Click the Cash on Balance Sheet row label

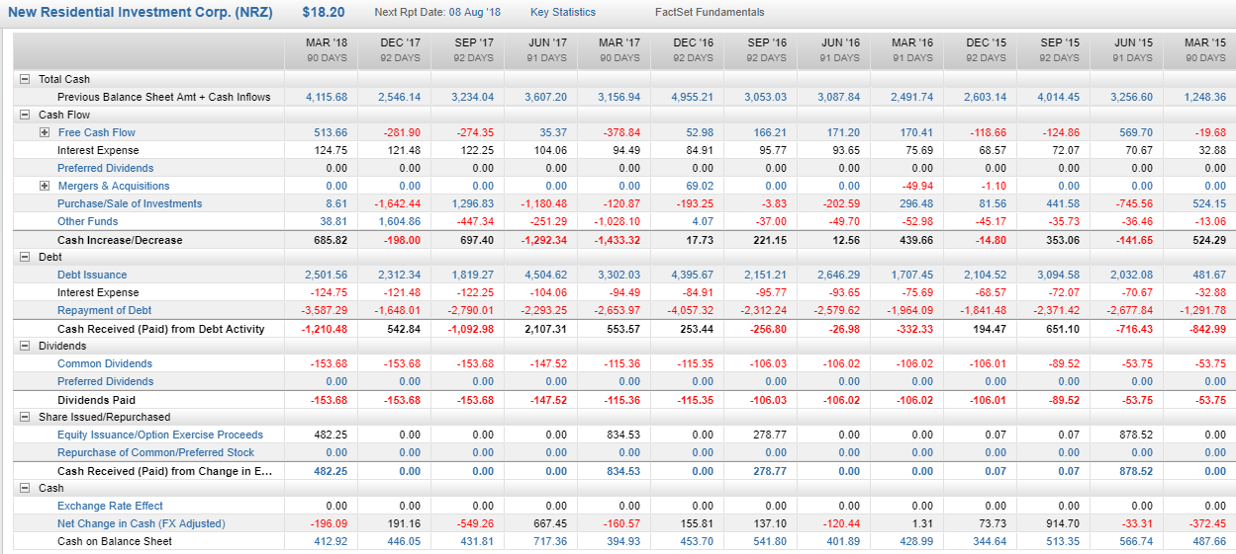115,542
